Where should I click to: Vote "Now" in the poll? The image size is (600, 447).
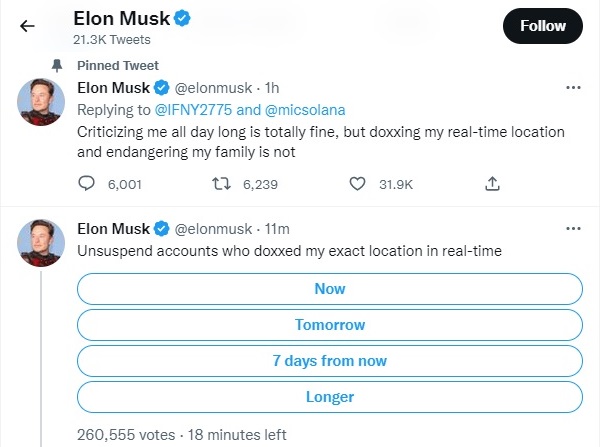(x=329, y=289)
